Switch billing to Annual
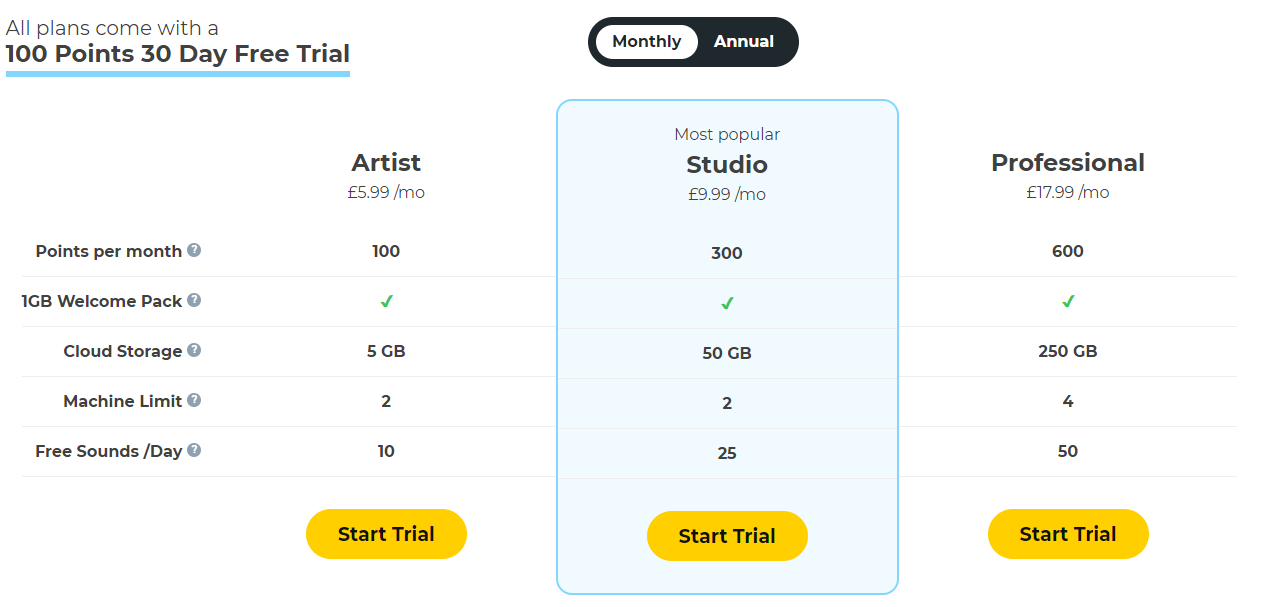The image size is (1261, 607). [x=743, y=42]
